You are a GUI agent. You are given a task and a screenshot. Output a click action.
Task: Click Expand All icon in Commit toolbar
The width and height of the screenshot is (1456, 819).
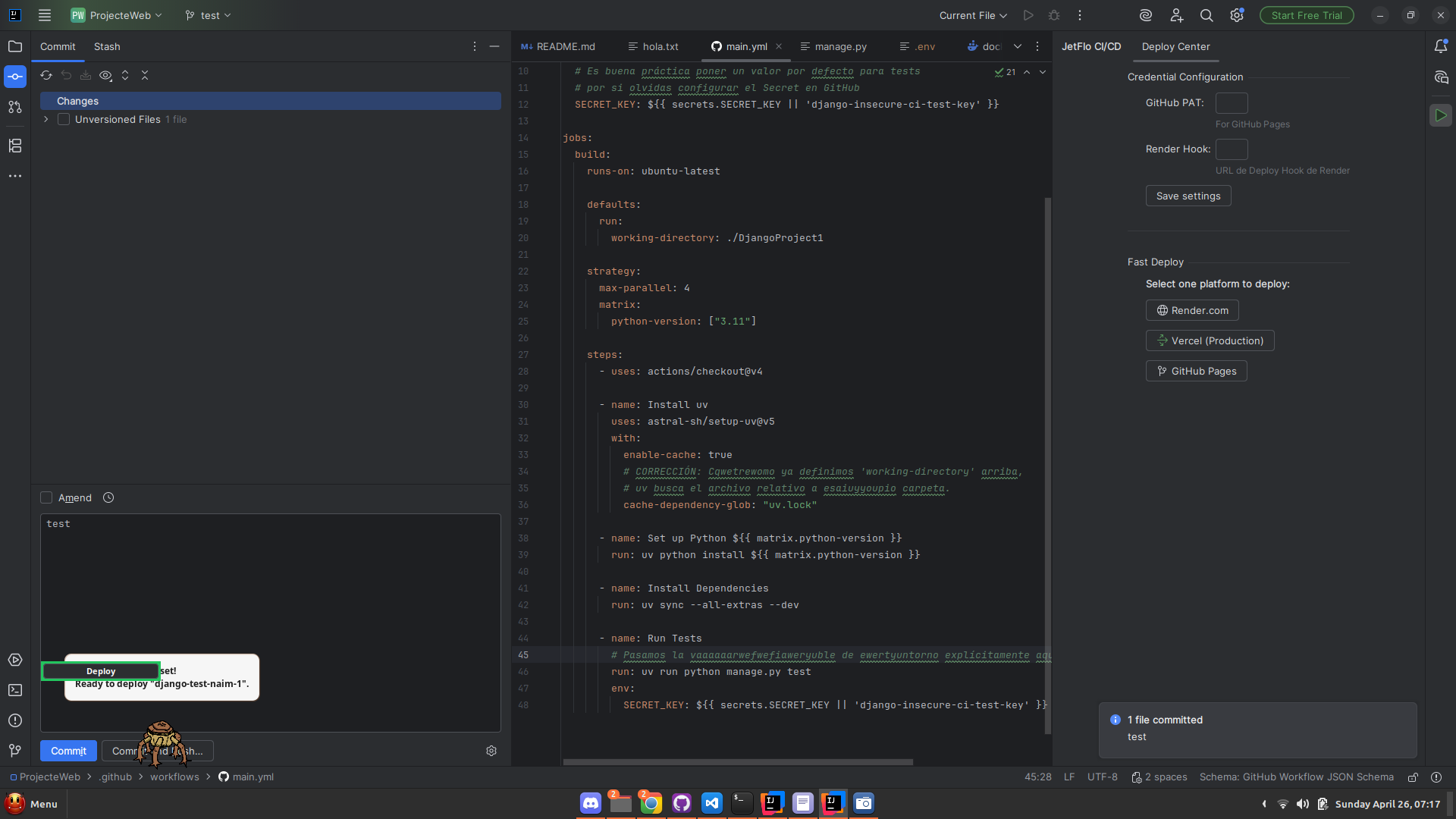[x=125, y=75]
